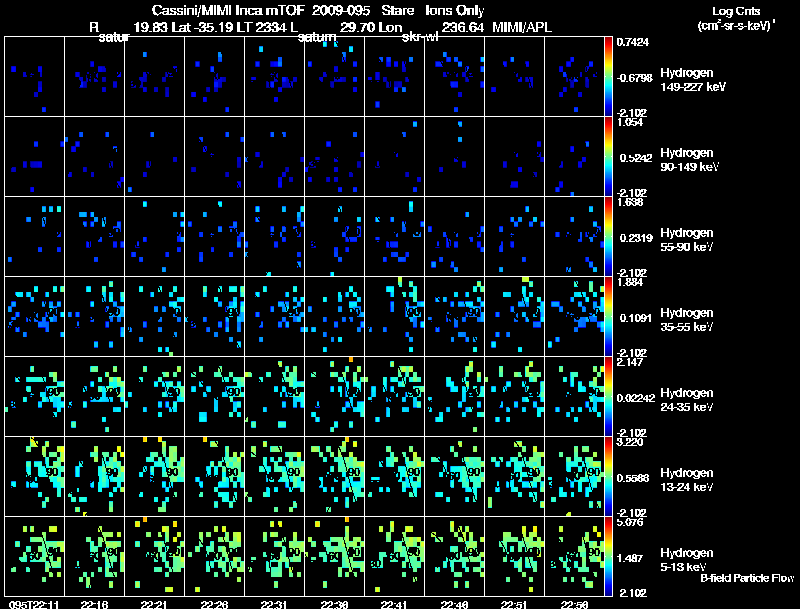
Task: Click the 22:56 time label
Action: [574, 604]
